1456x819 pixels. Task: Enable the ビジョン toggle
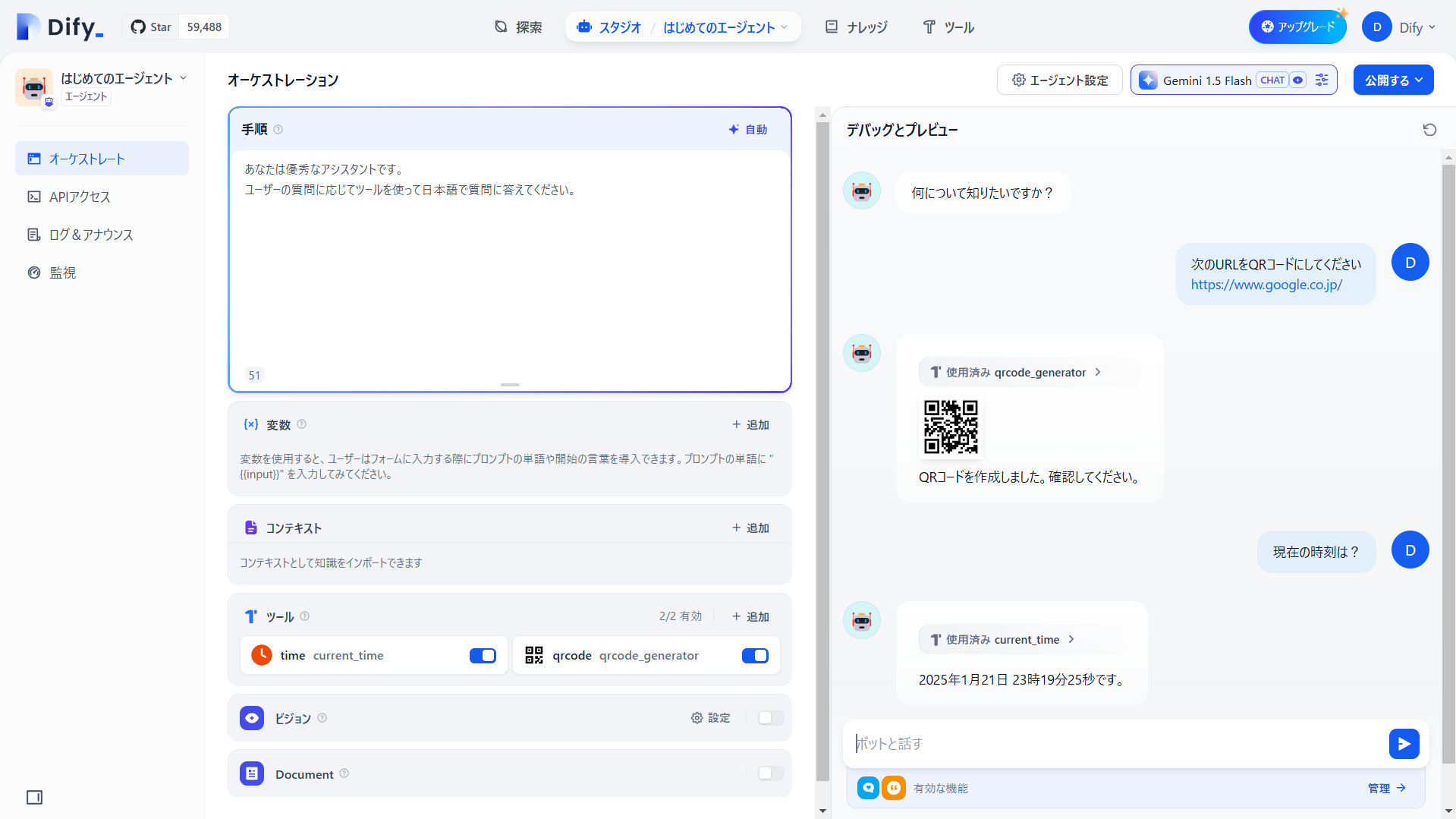771,718
